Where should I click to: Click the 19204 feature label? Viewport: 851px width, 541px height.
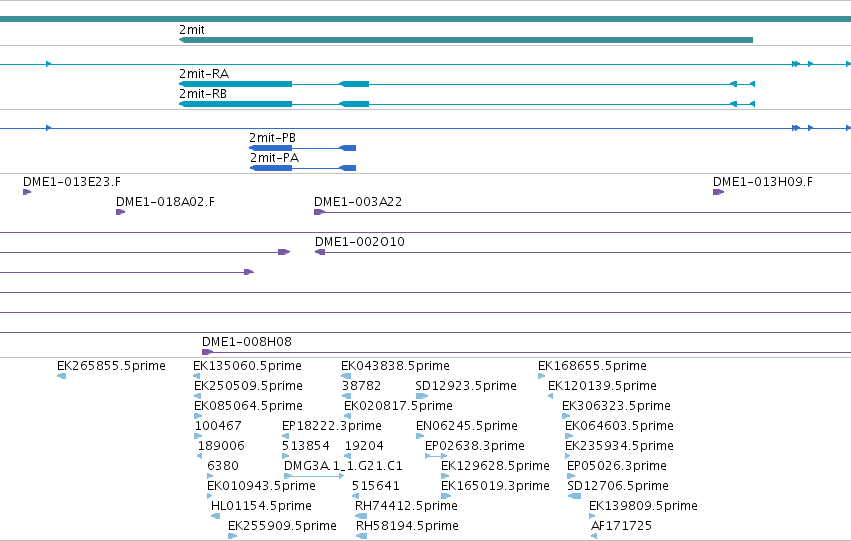point(364,446)
